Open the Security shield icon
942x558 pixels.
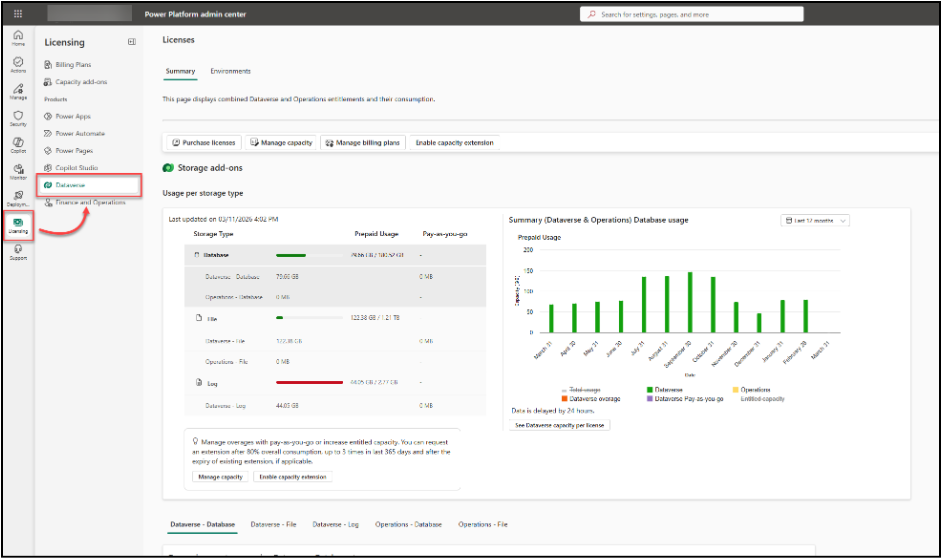pyautogui.click(x=18, y=118)
